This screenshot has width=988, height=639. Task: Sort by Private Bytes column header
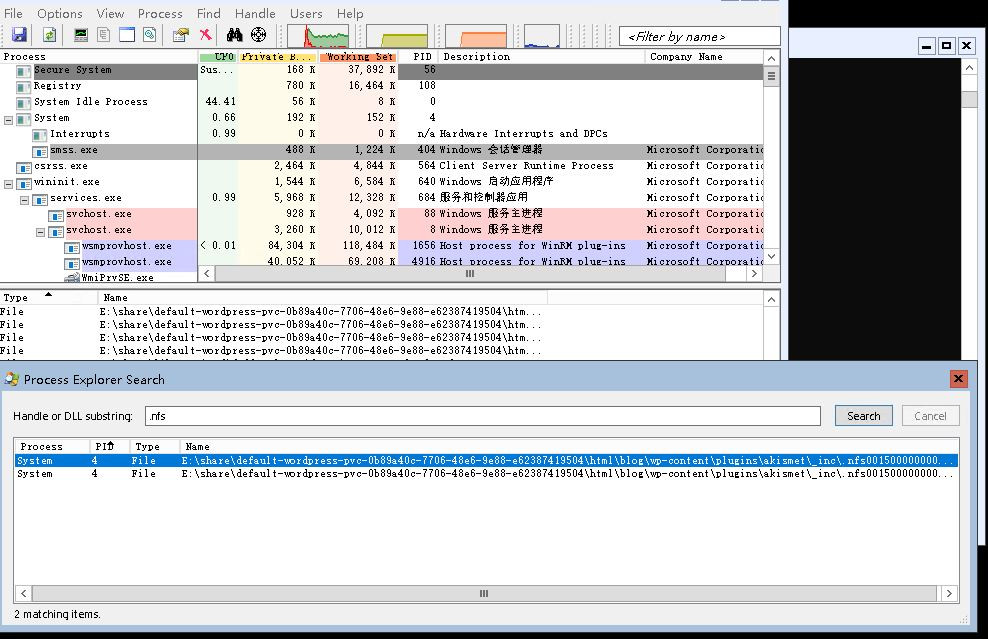tap(278, 57)
